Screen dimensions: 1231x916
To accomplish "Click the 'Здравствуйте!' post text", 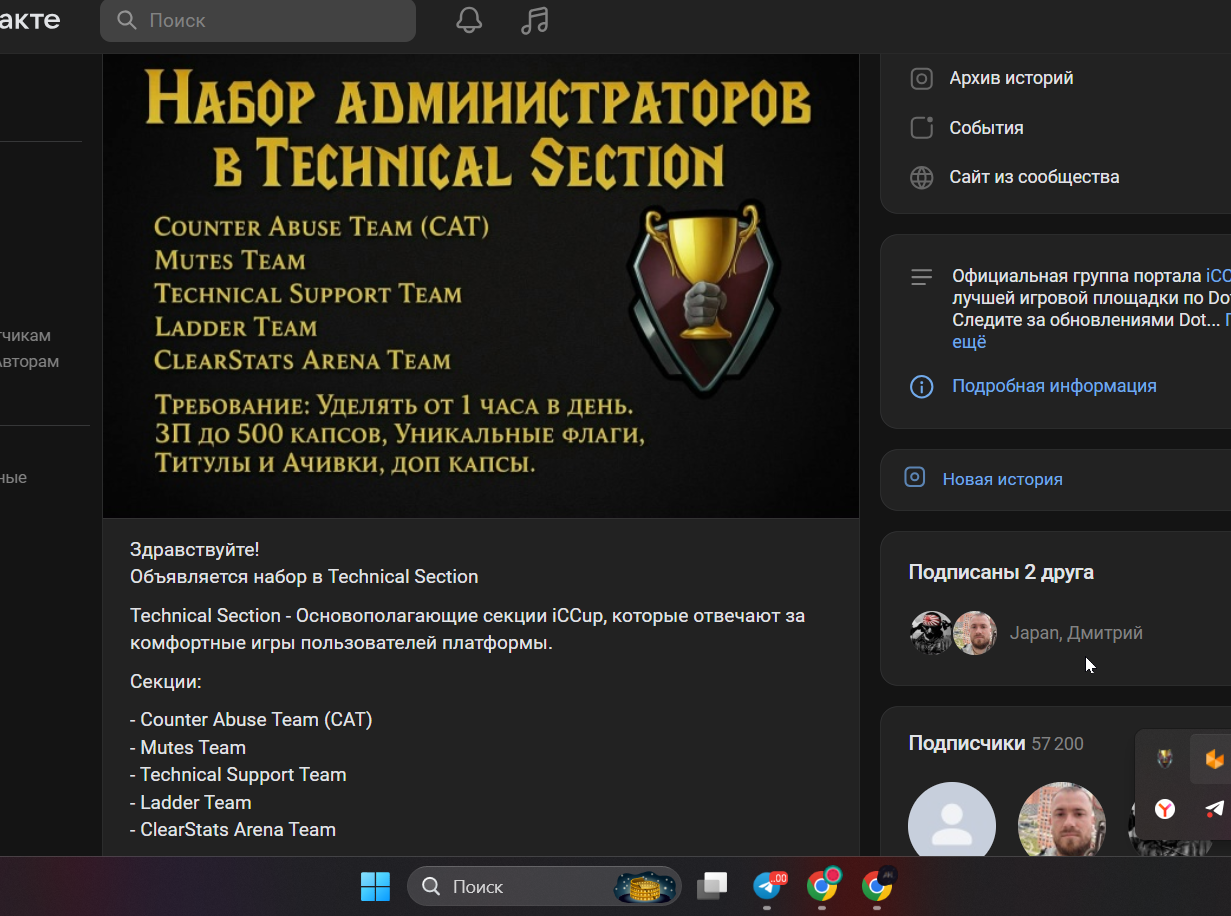I will (195, 549).
